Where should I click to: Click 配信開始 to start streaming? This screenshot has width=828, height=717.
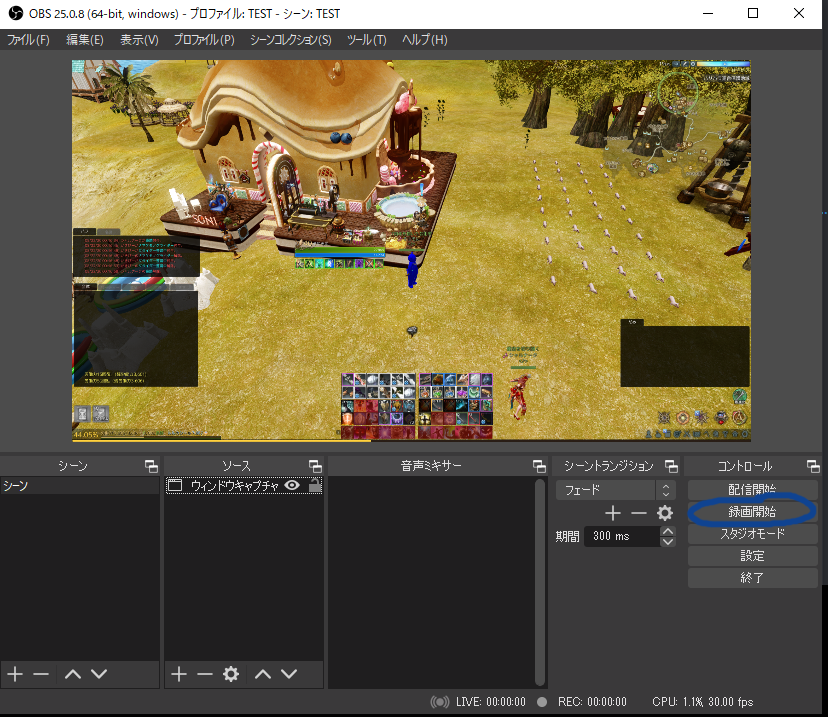point(752,489)
